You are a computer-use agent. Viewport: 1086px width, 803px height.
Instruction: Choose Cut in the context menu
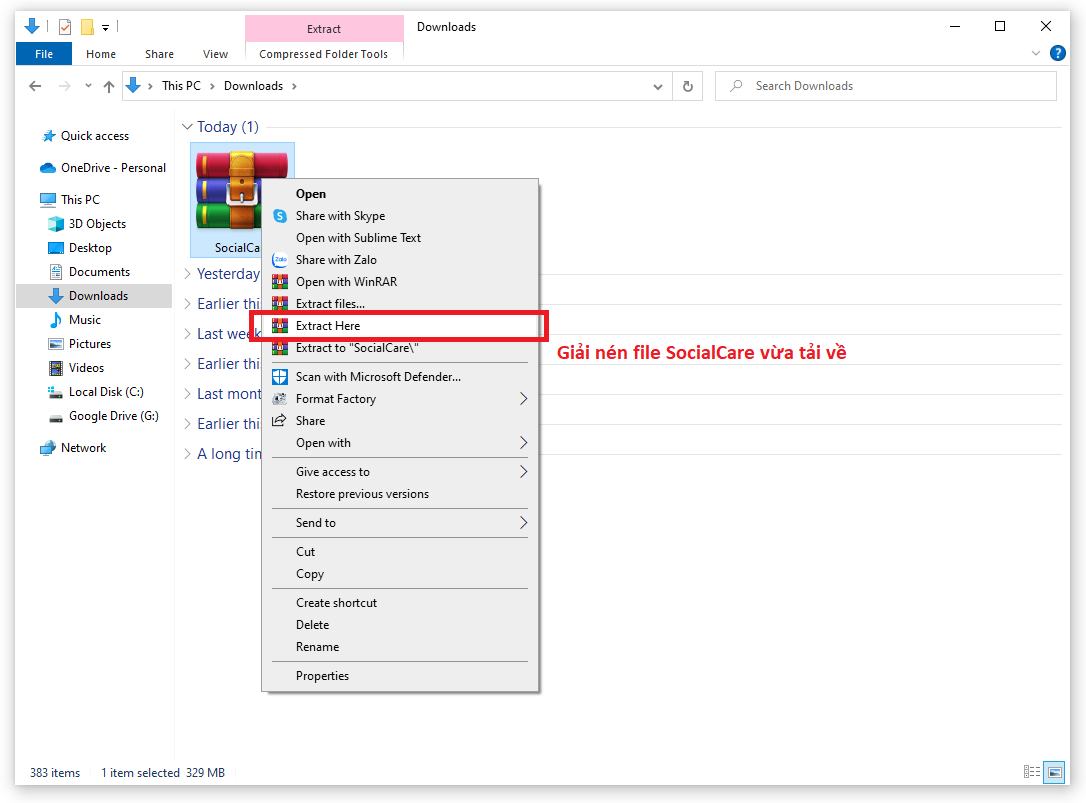(x=400, y=552)
